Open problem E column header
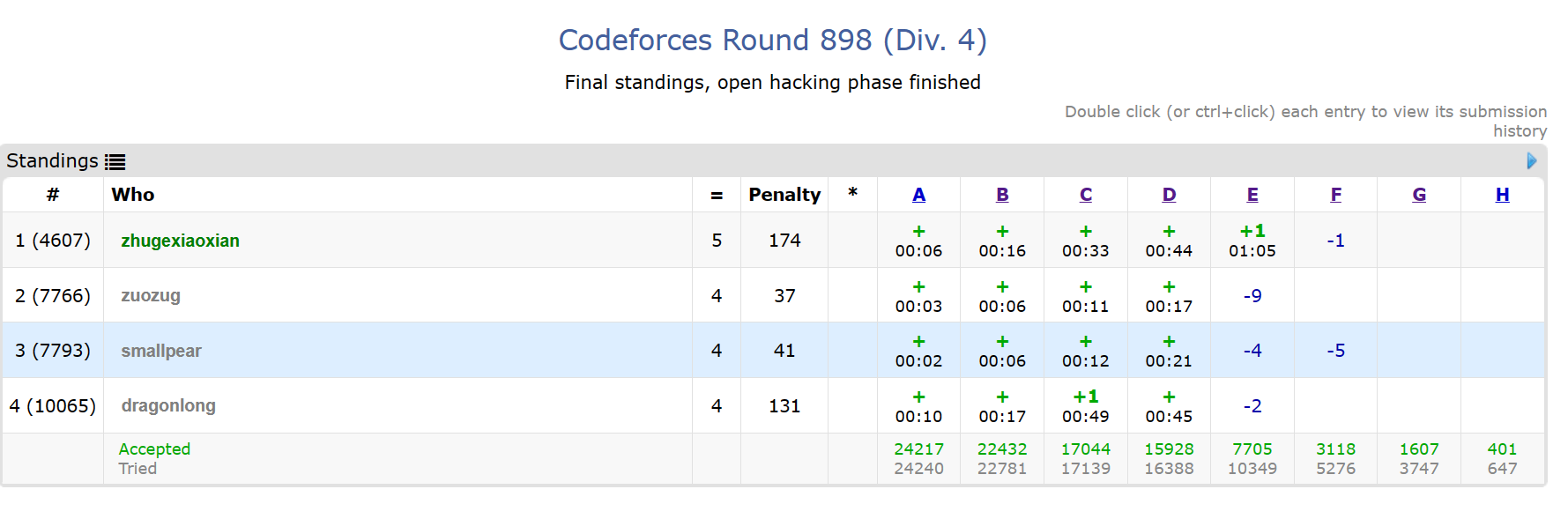 (1252, 195)
